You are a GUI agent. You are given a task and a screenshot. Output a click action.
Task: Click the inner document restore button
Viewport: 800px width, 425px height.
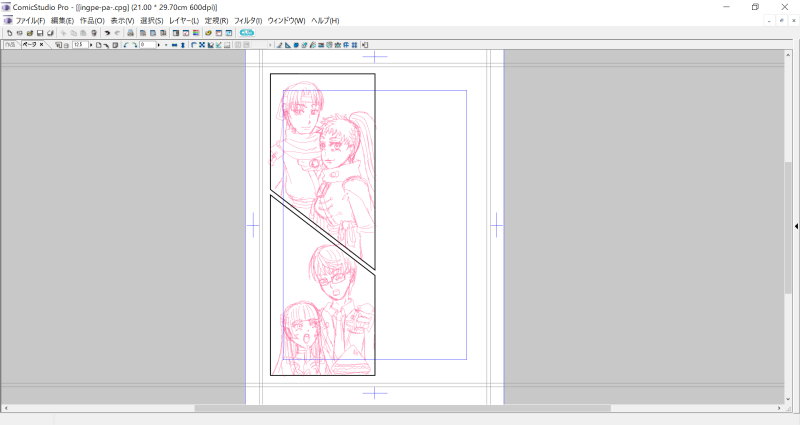(x=782, y=21)
